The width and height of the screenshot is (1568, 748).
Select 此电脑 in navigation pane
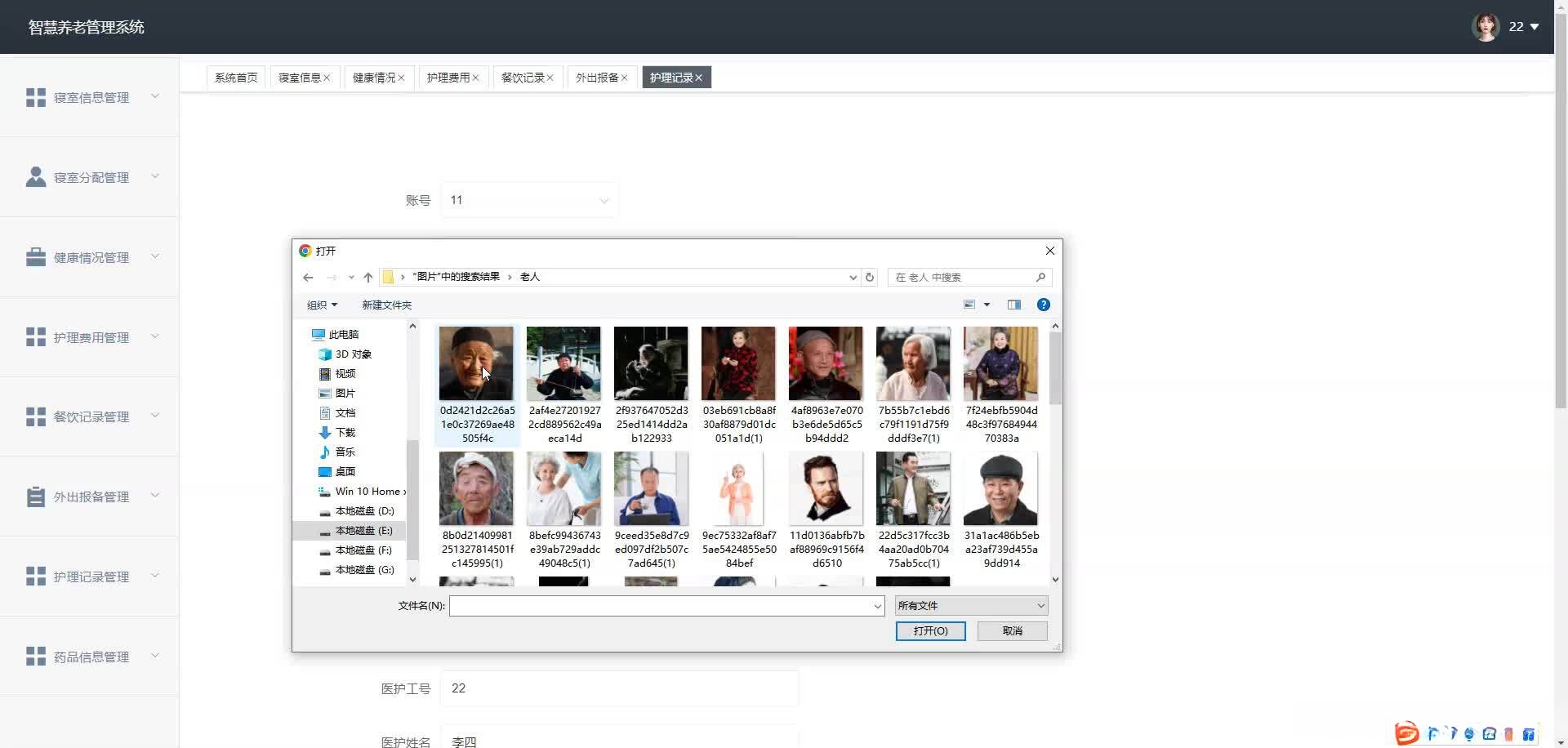tap(343, 335)
